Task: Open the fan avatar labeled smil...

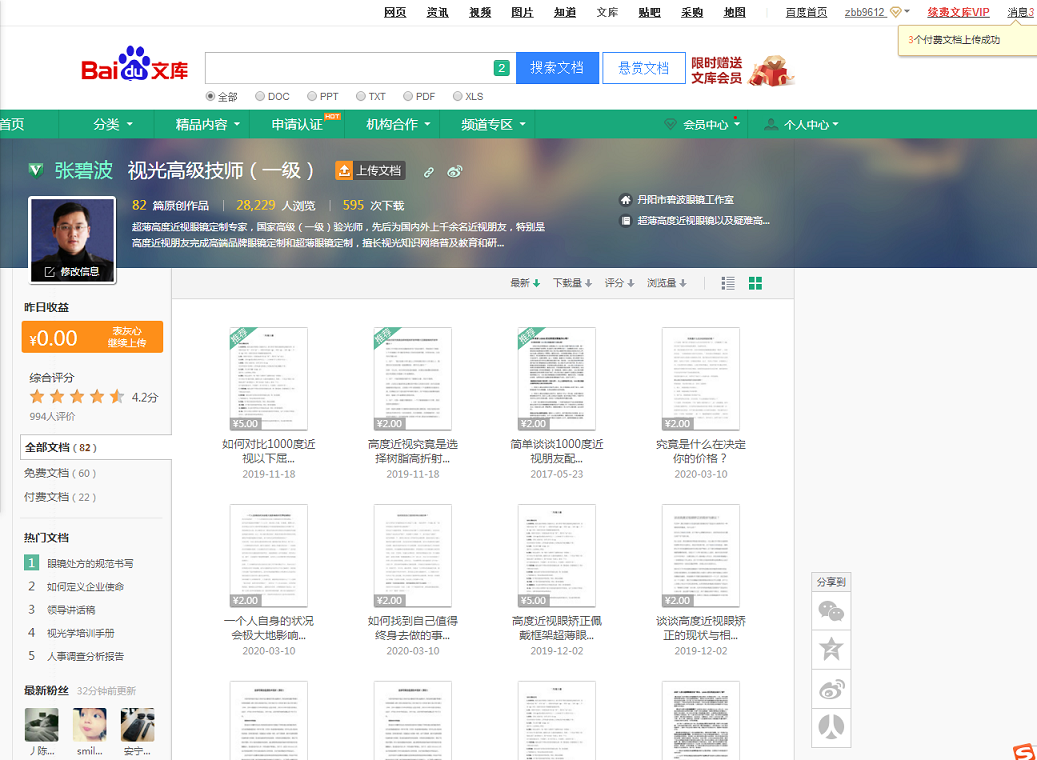Action: (90, 724)
